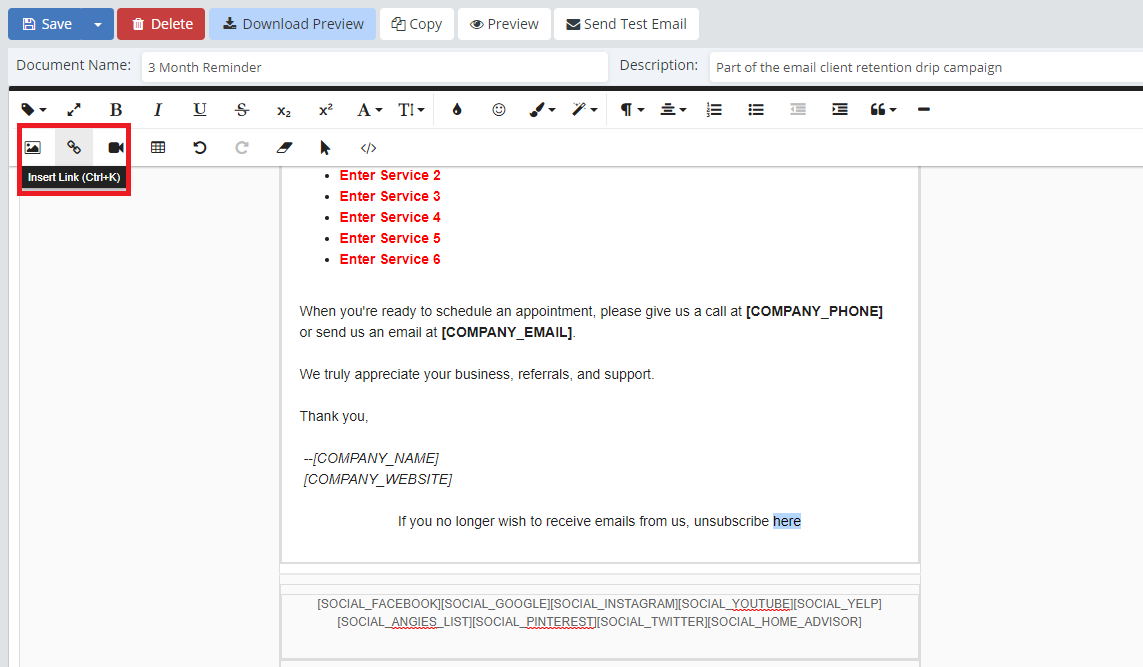Viewport: 1143px width, 667px height.
Task: Click the Document Name input field
Action: pyautogui.click(x=374, y=67)
